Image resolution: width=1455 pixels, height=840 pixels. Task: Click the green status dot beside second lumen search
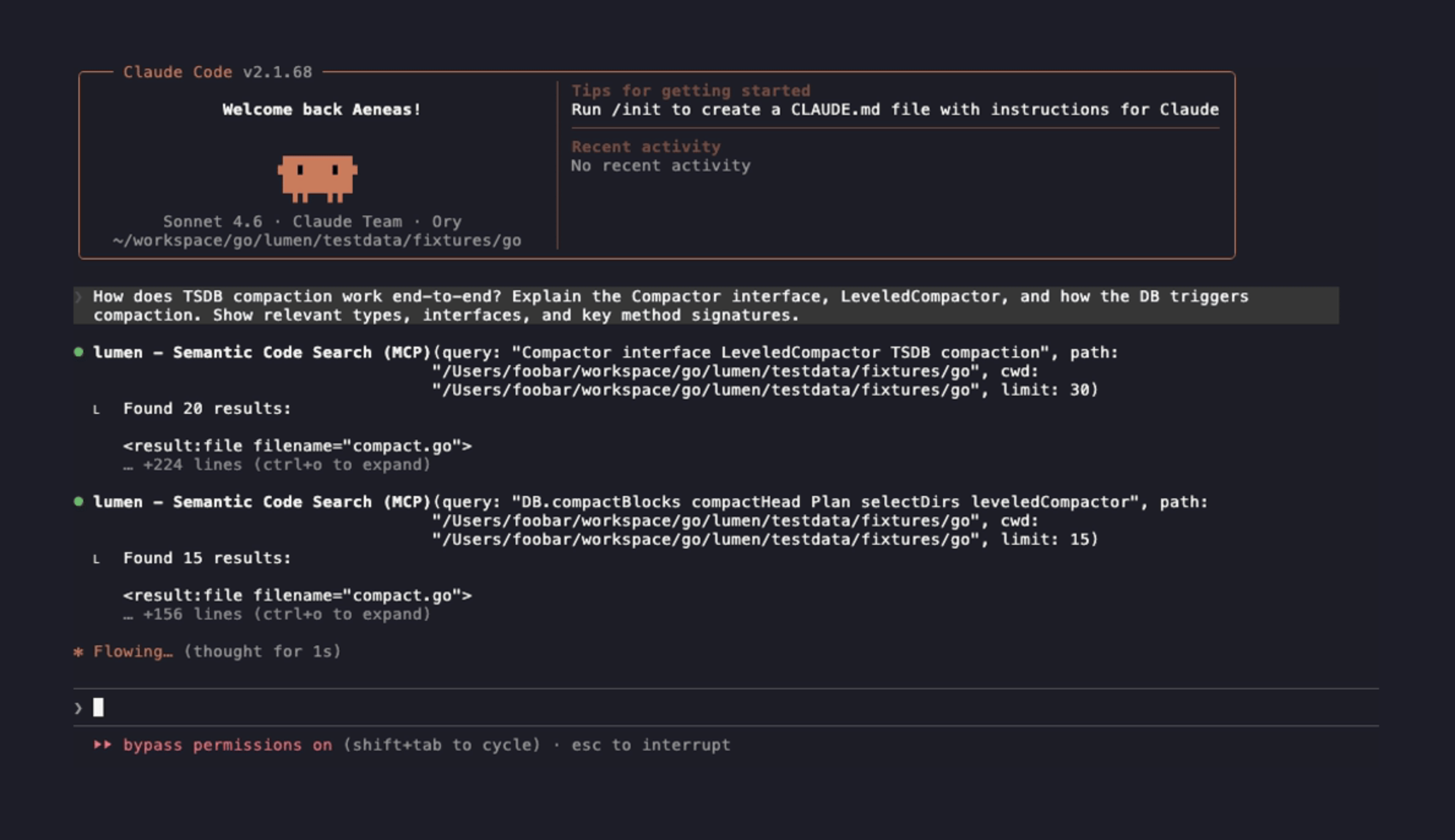coord(78,501)
